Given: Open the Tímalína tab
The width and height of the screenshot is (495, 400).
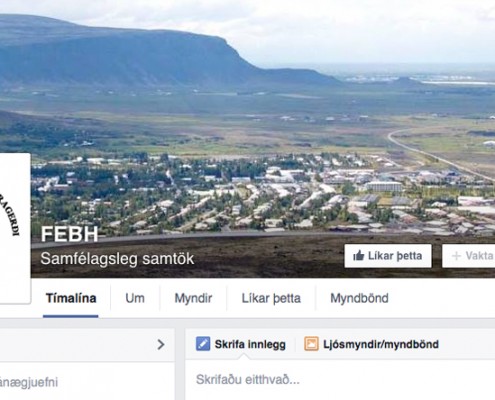Looking at the screenshot, I should click(x=71, y=298).
